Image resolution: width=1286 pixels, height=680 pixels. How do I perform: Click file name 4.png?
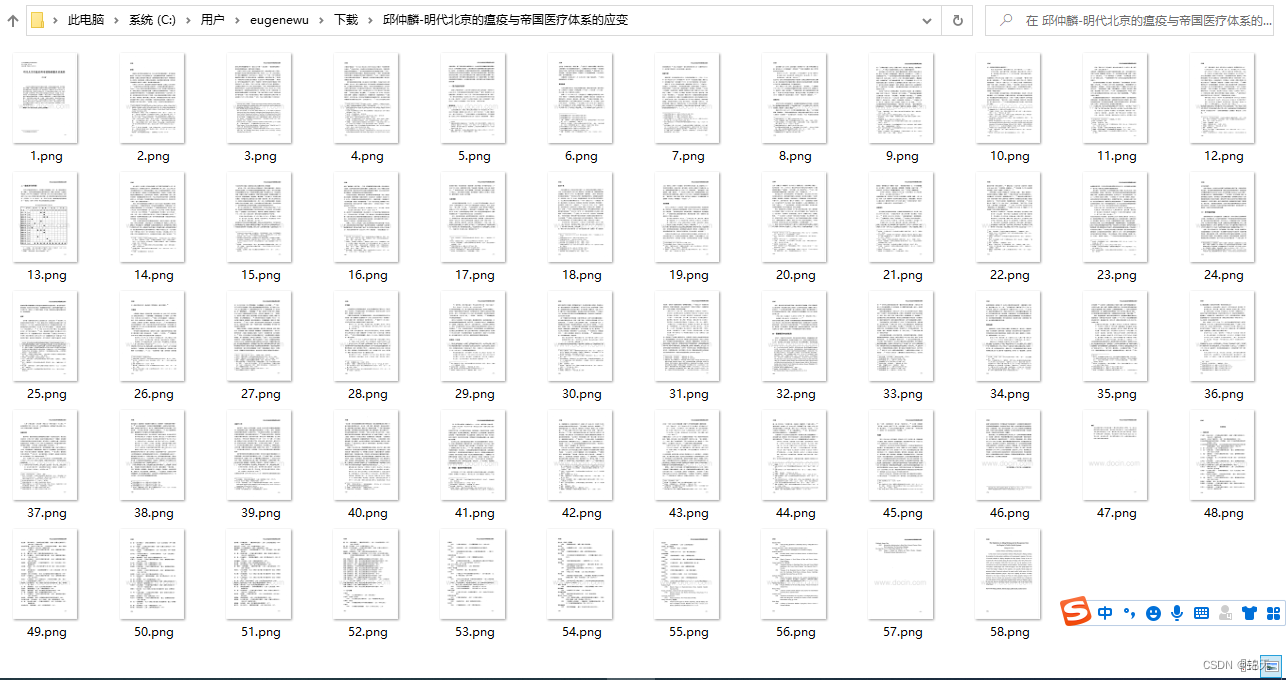[x=367, y=156]
